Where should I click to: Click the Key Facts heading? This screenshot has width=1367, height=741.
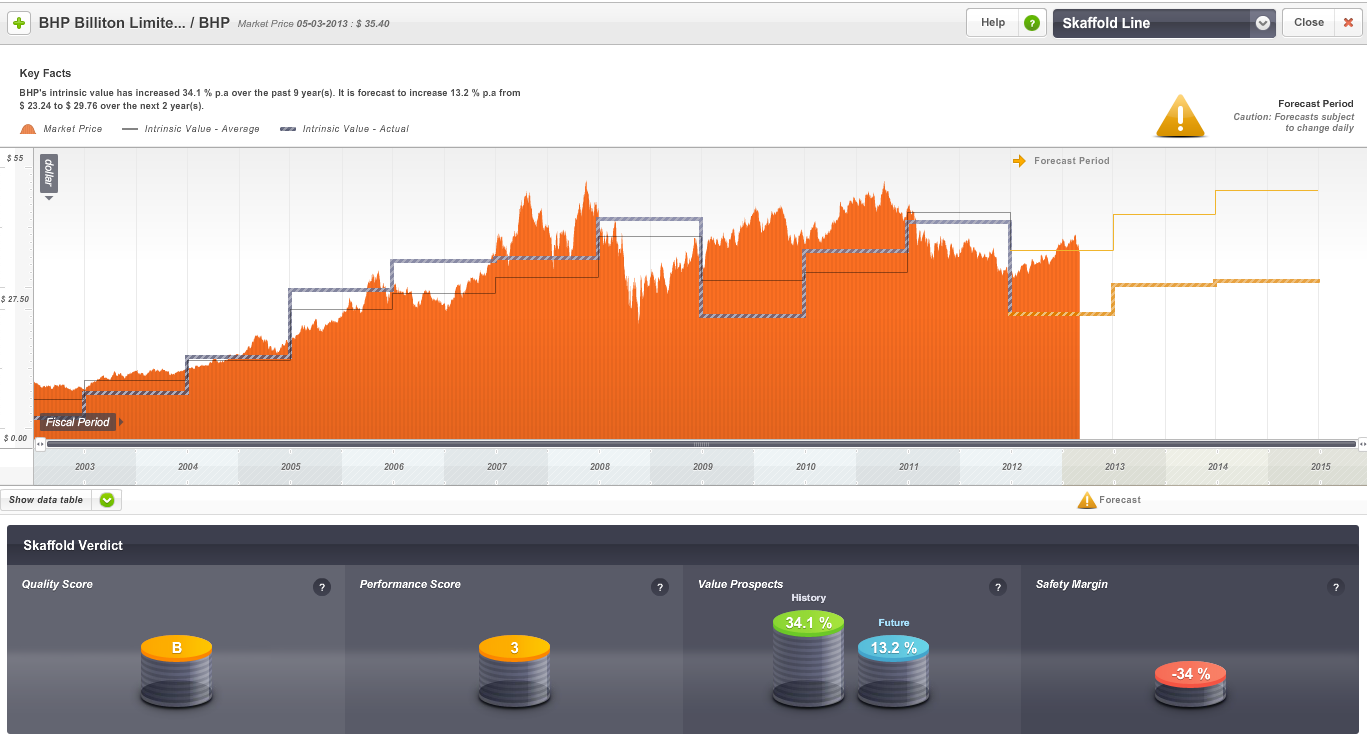(45, 73)
